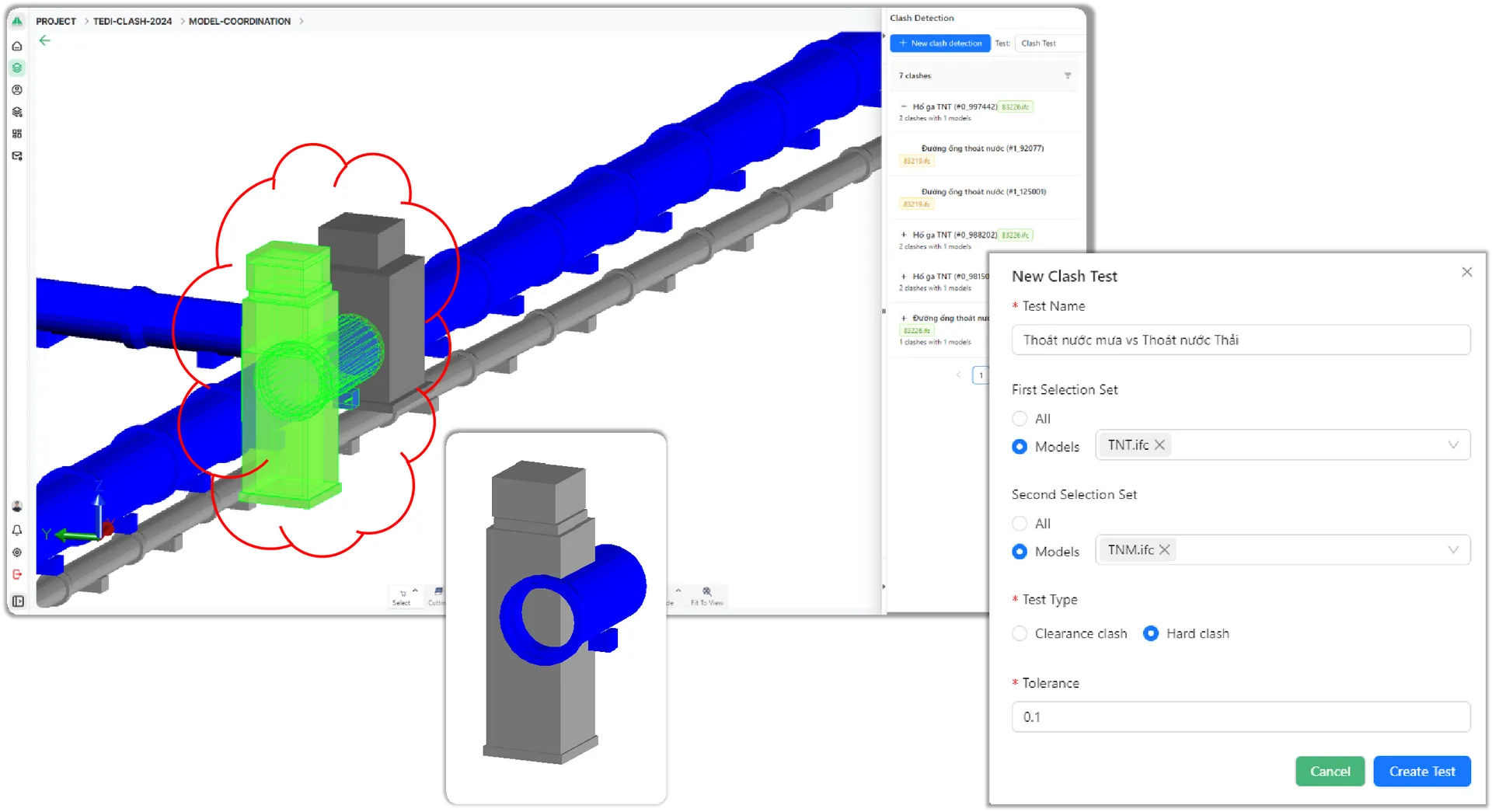The width and height of the screenshot is (1492, 812).
Task: Click the green back arrow
Action: click(45, 40)
